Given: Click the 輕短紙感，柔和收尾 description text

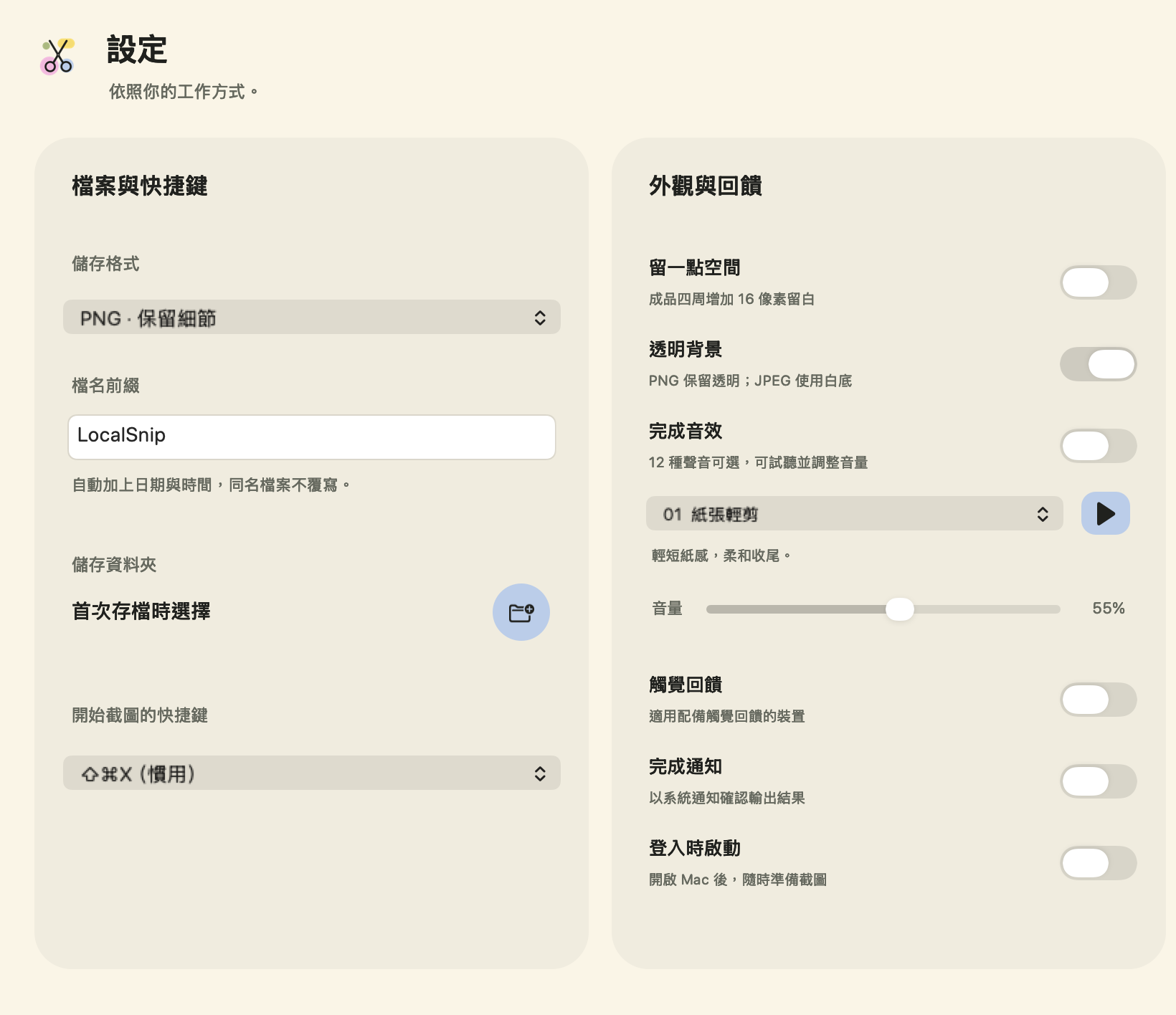Looking at the screenshot, I should pyautogui.click(x=721, y=556).
